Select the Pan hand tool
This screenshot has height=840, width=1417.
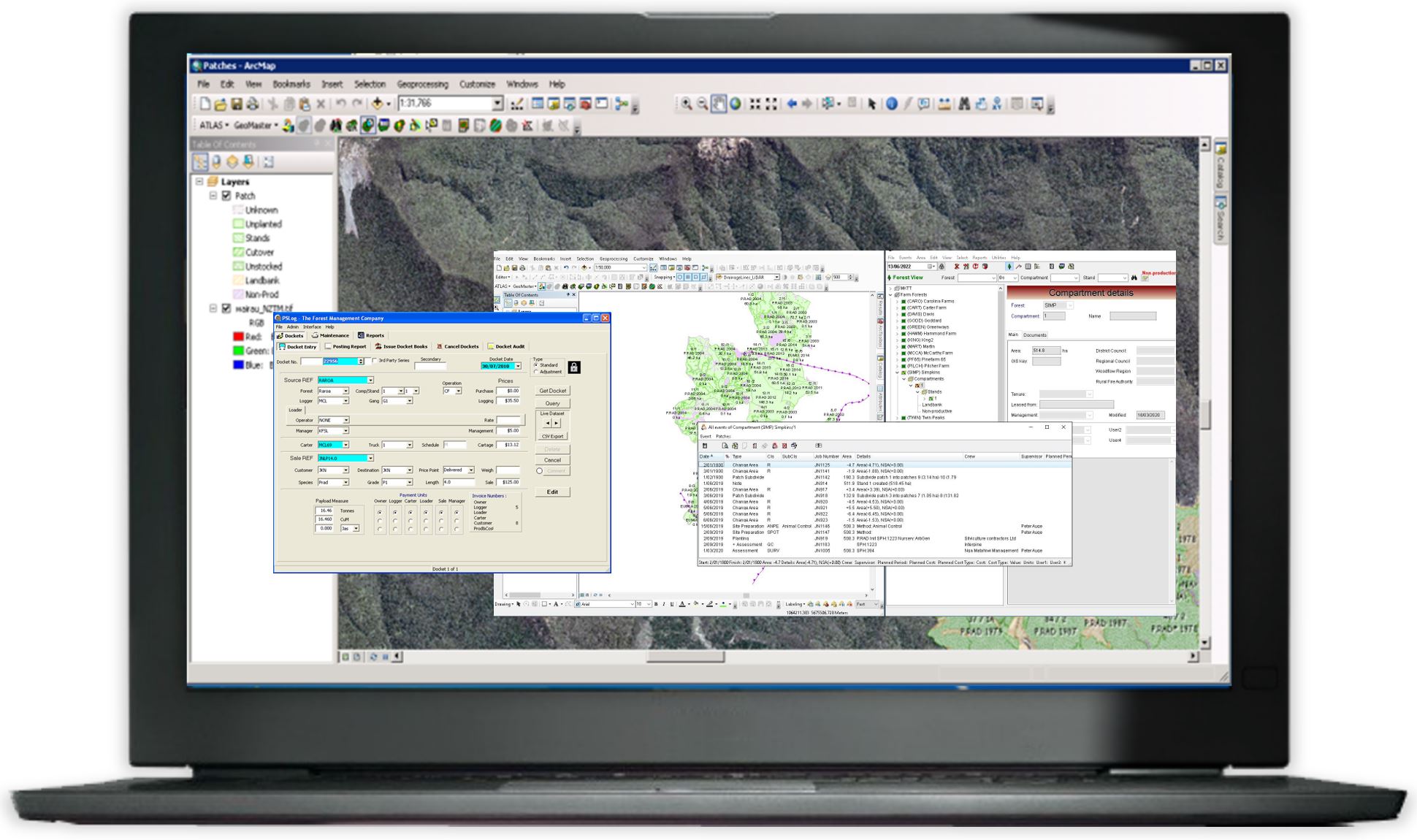[719, 104]
